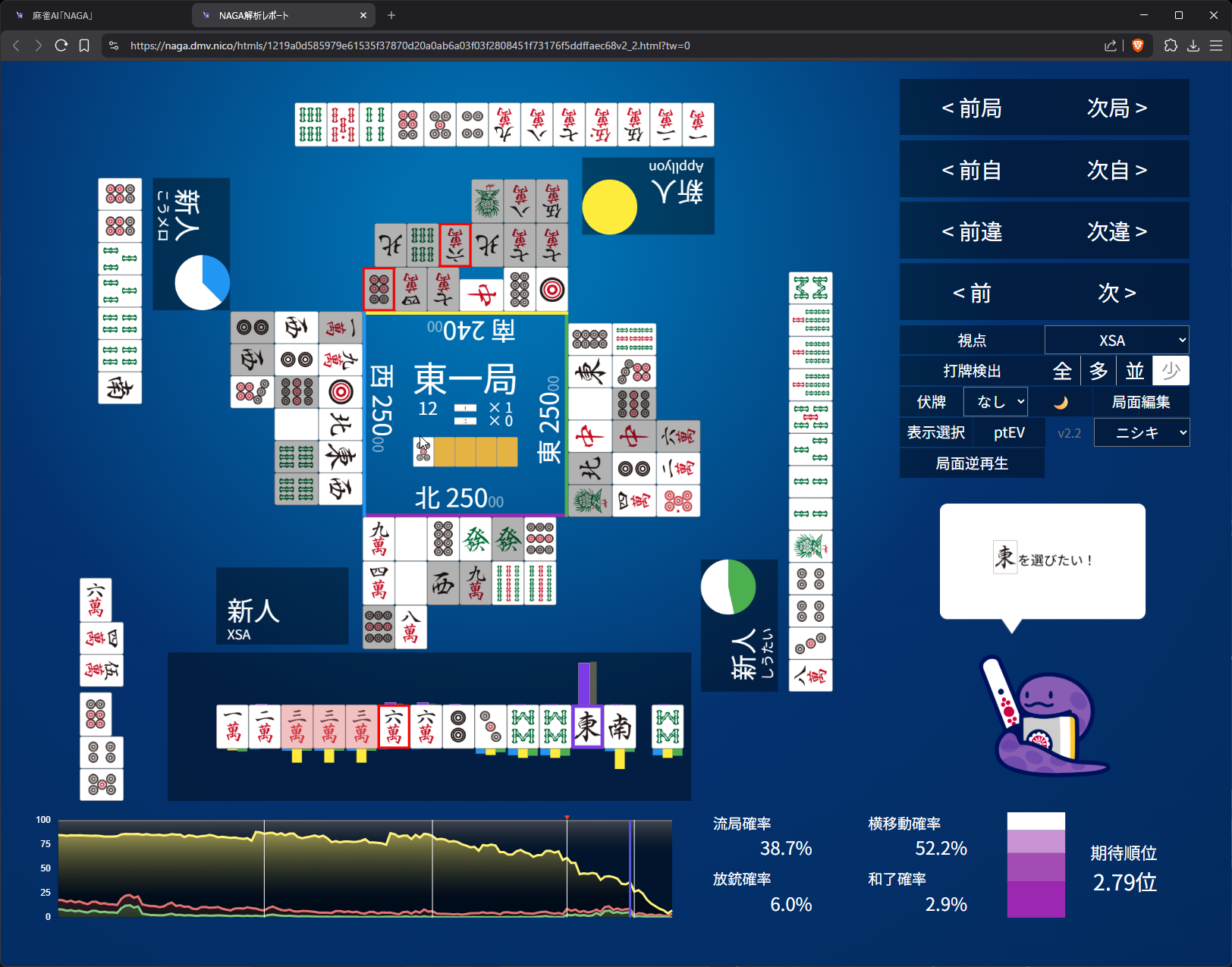Open the browser extensions puzzle icon
Screen dimensions: 1232x967
pos(1171,46)
